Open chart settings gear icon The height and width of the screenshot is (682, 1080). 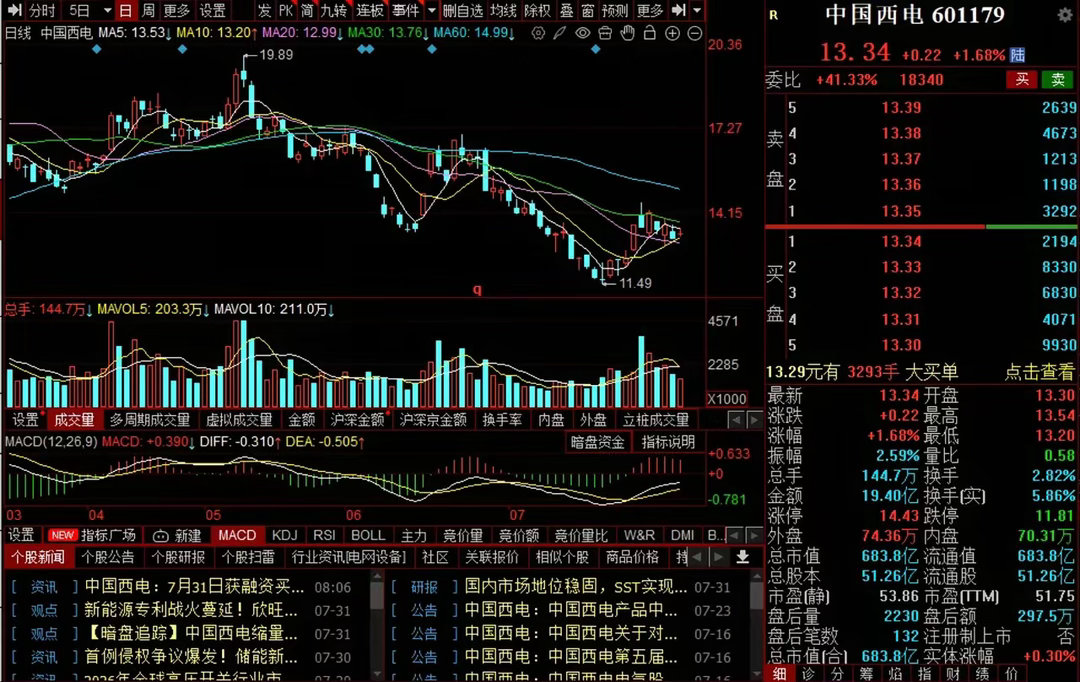(539, 32)
